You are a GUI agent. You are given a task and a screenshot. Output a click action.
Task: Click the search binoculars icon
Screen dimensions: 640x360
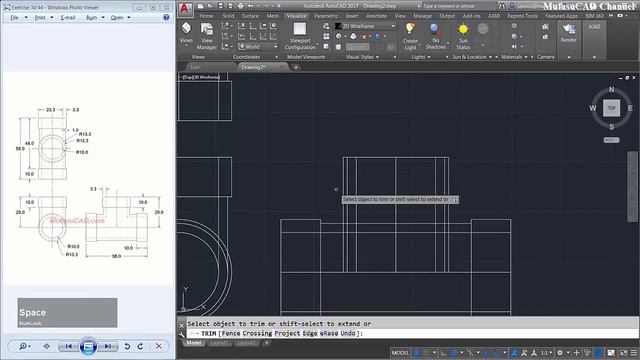pos(502,6)
